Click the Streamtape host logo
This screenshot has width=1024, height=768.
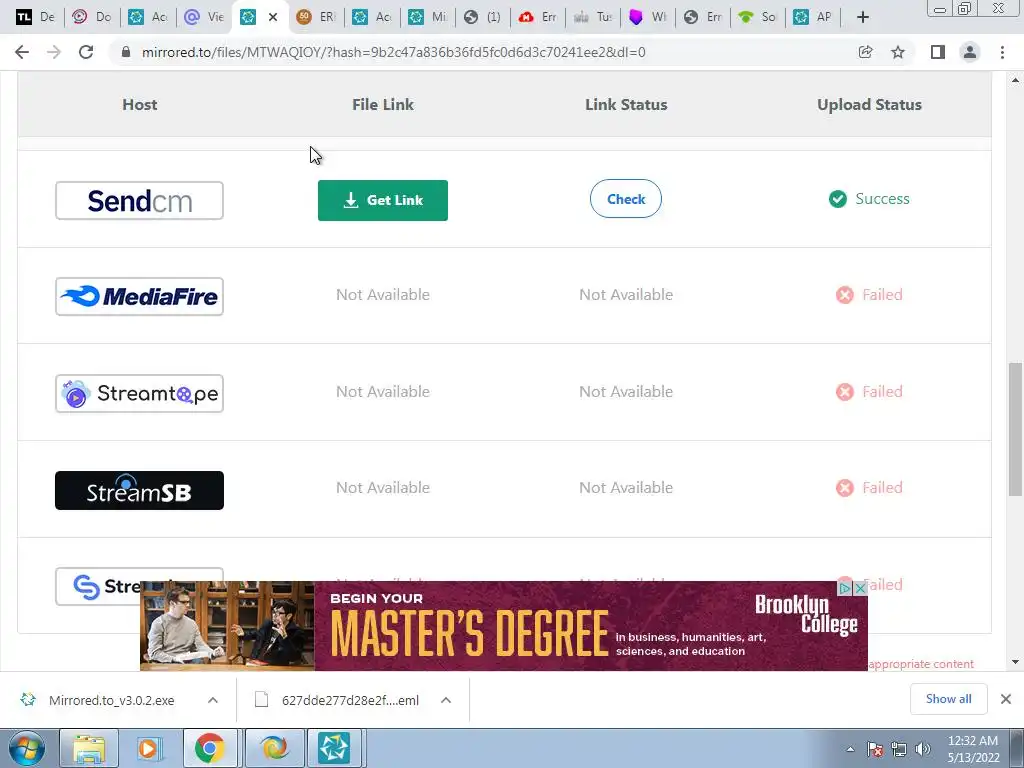139,393
